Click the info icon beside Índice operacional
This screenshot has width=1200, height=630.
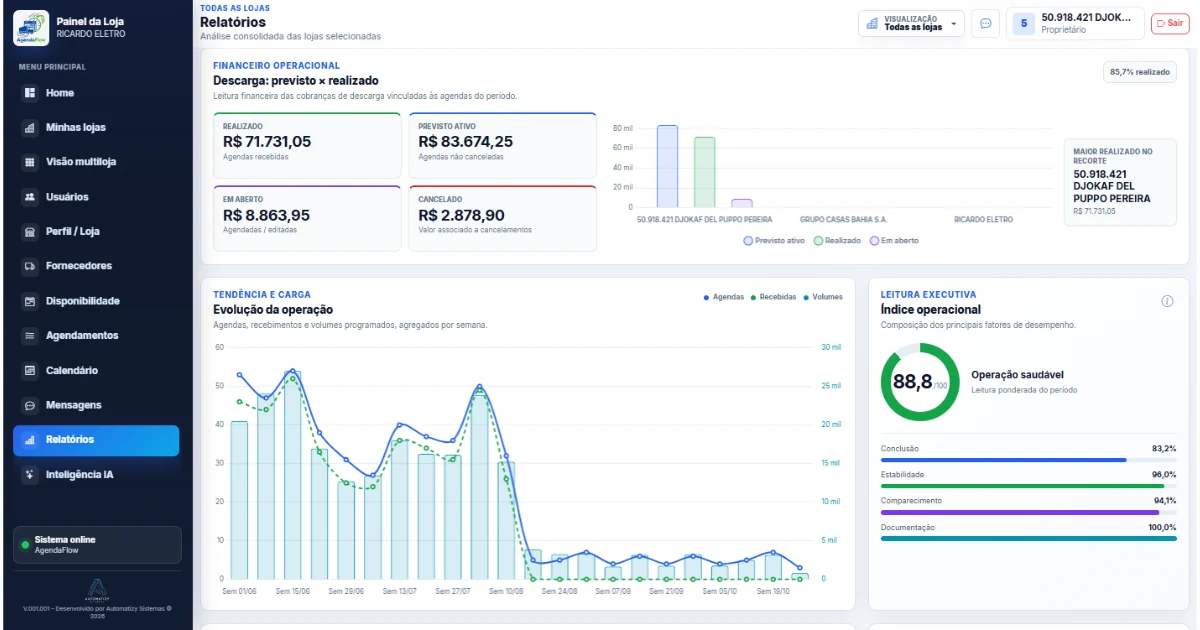1167,301
